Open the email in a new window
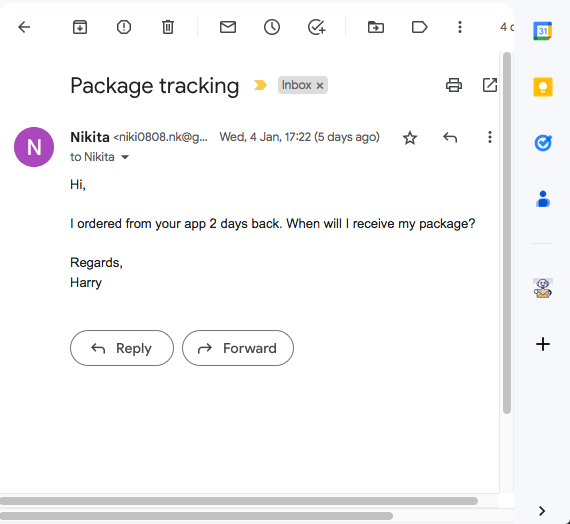The image size is (570, 524). pyautogui.click(x=490, y=85)
